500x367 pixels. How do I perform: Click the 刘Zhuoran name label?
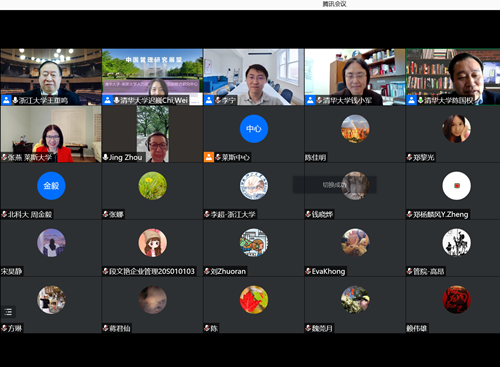click(x=228, y=271)
